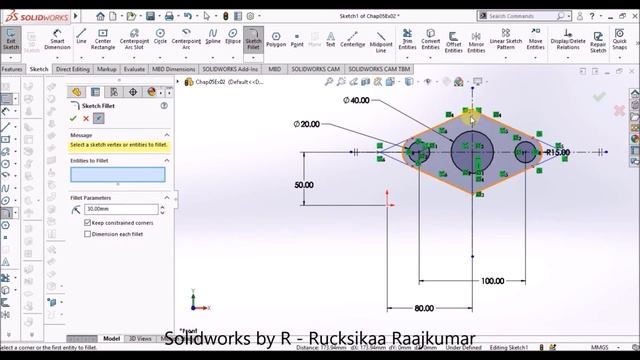Choose the Line sketch tool
The width and height of the screenshot is (640, 360).
pyautogui.click(x=81, y=36)
